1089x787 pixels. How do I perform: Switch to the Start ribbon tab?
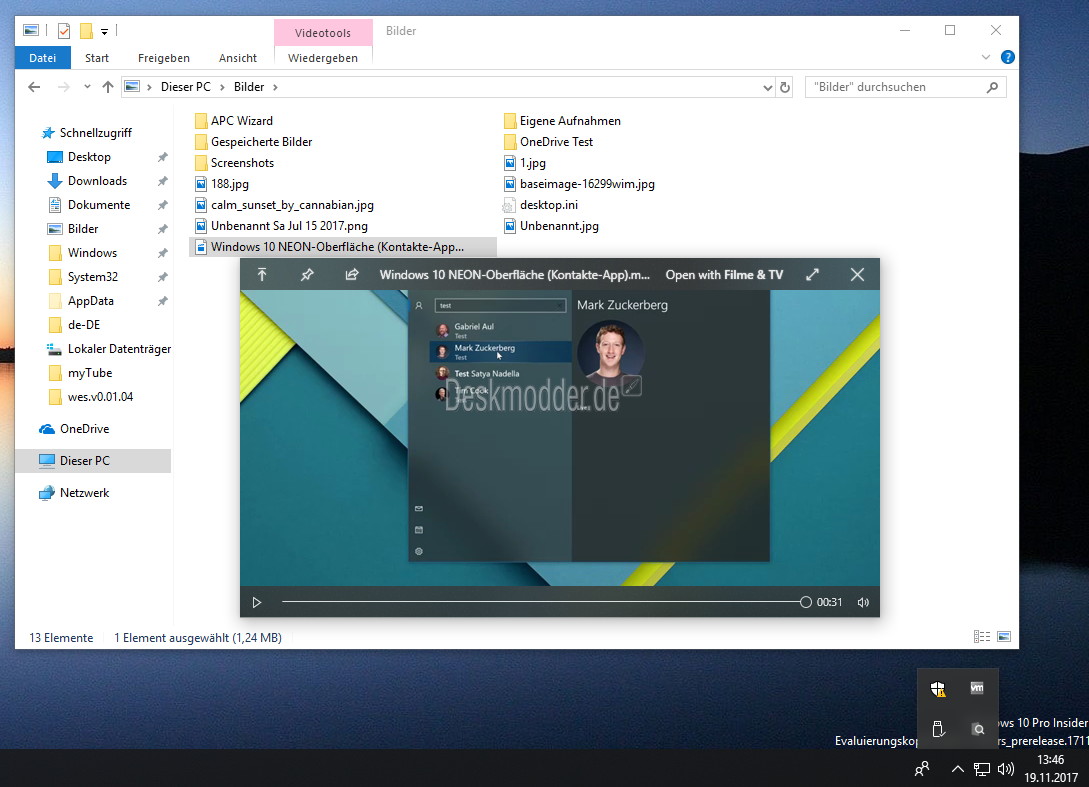click(97, 58)
